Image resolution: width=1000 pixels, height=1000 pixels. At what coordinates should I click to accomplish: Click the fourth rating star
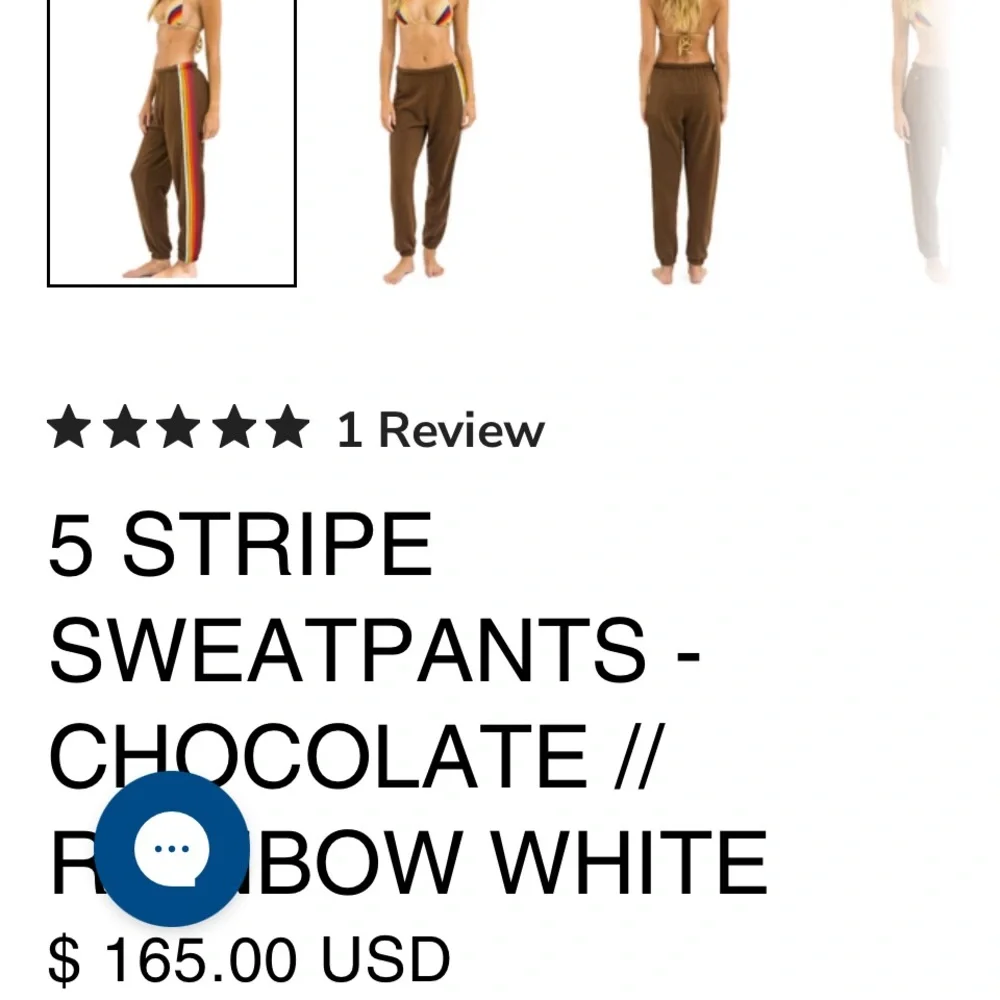coord(234,427)
